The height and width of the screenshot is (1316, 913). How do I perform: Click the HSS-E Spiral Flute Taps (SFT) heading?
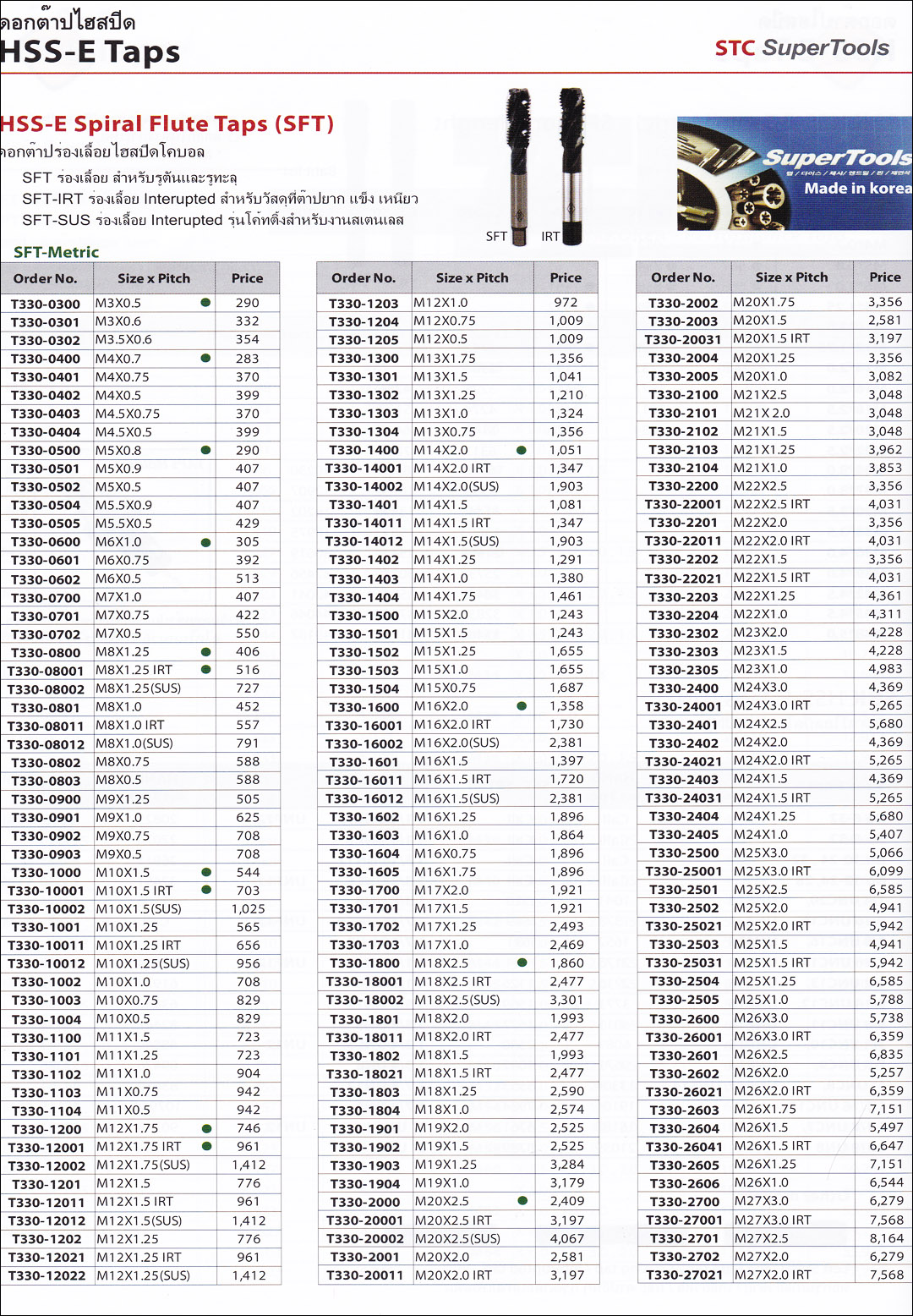[x=167, y=124]
